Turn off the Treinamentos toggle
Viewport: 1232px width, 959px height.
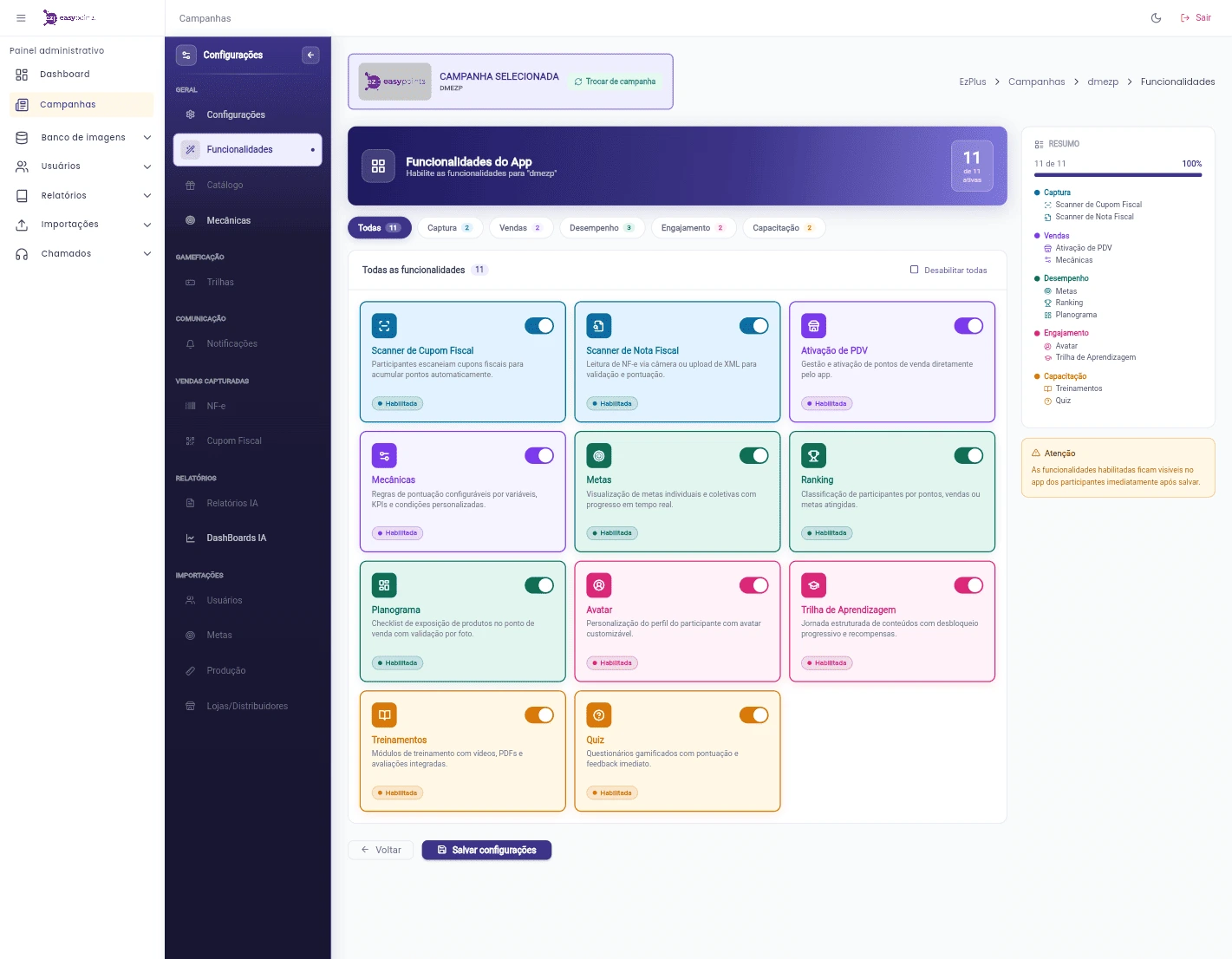pyautogui.click(x=539, y=714)
